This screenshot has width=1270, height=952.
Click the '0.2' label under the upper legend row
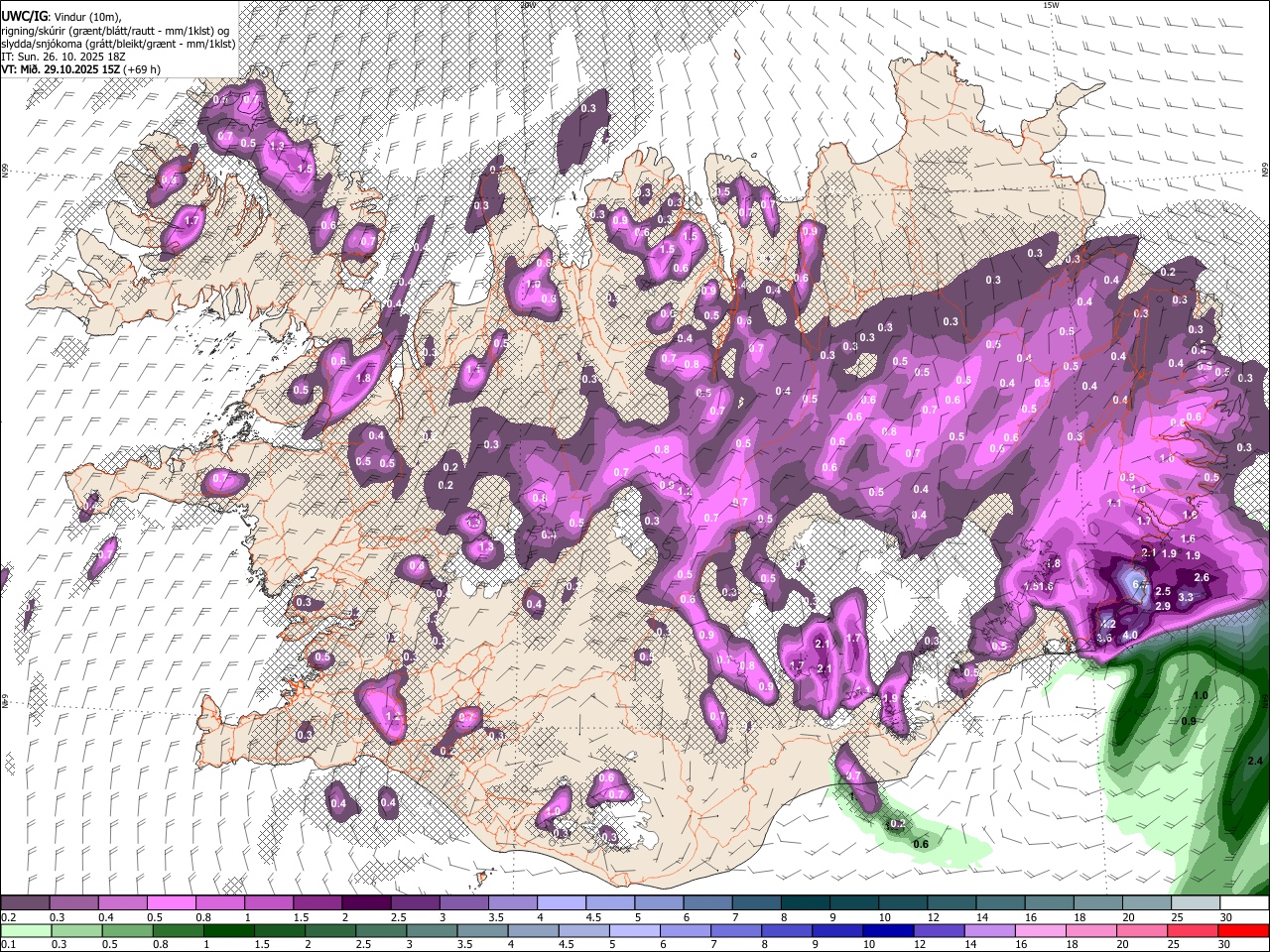8,917
